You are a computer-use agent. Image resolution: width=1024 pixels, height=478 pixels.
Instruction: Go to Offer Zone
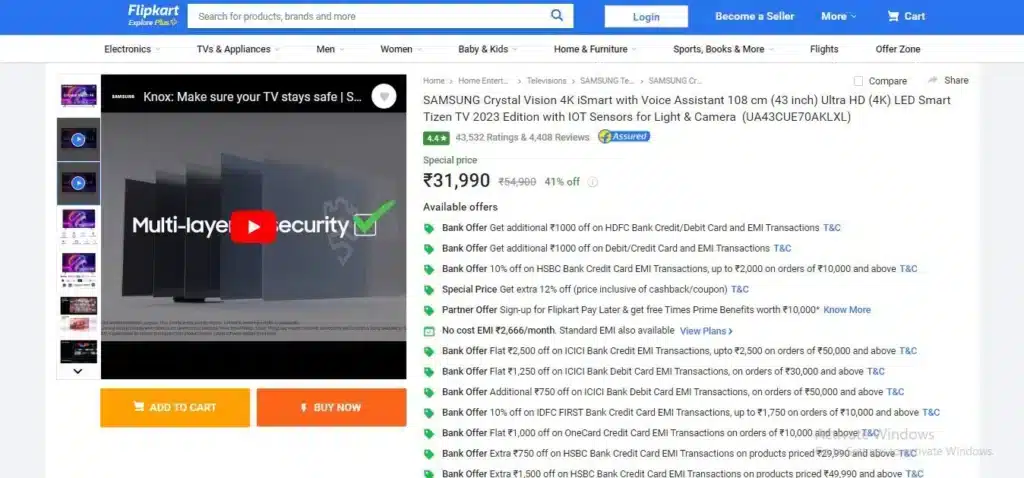(x=898, y=49)
